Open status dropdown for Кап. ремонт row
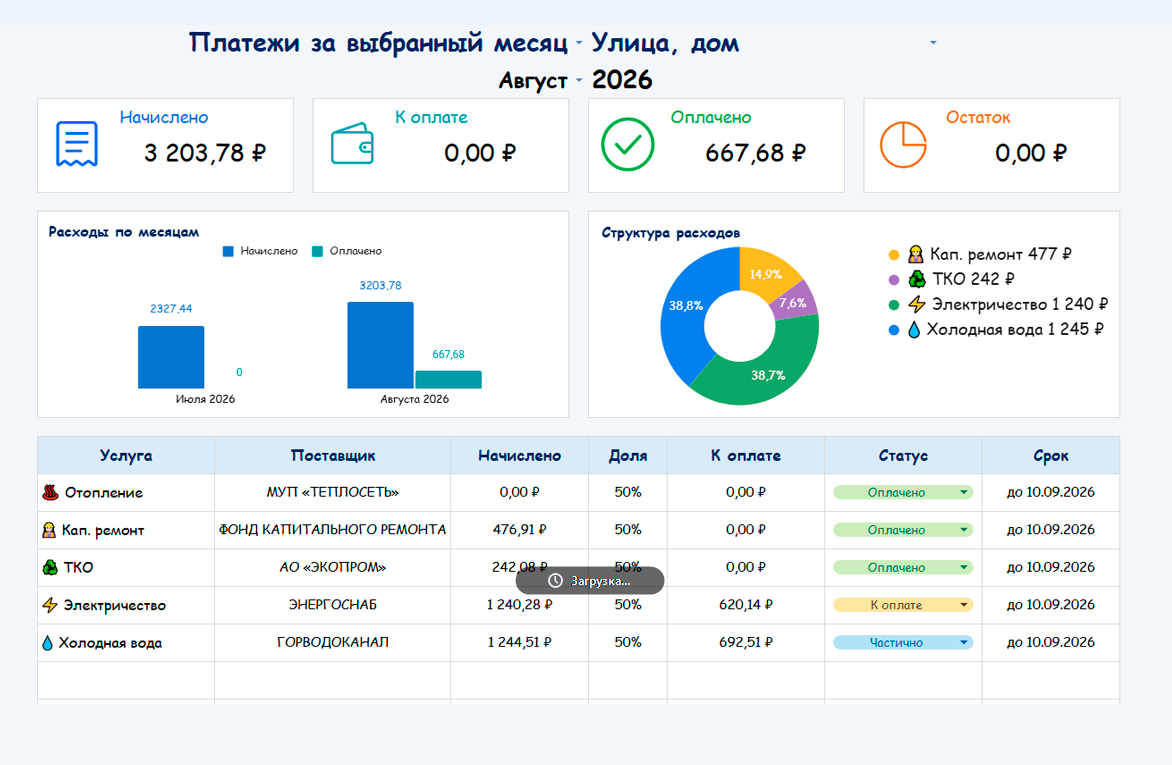Viewport: 1172px width, 765px height. tap(963, 529)
